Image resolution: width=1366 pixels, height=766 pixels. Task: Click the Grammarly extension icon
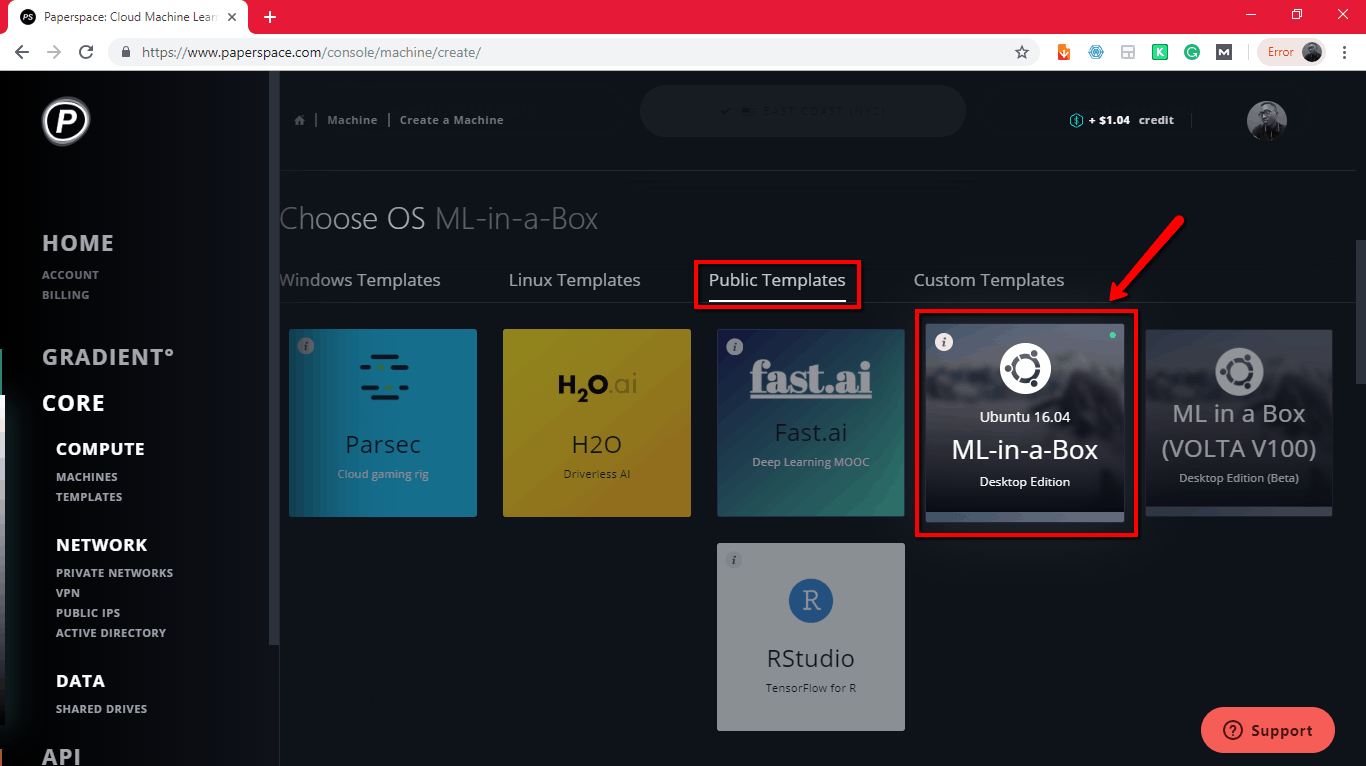(1192, 52)
